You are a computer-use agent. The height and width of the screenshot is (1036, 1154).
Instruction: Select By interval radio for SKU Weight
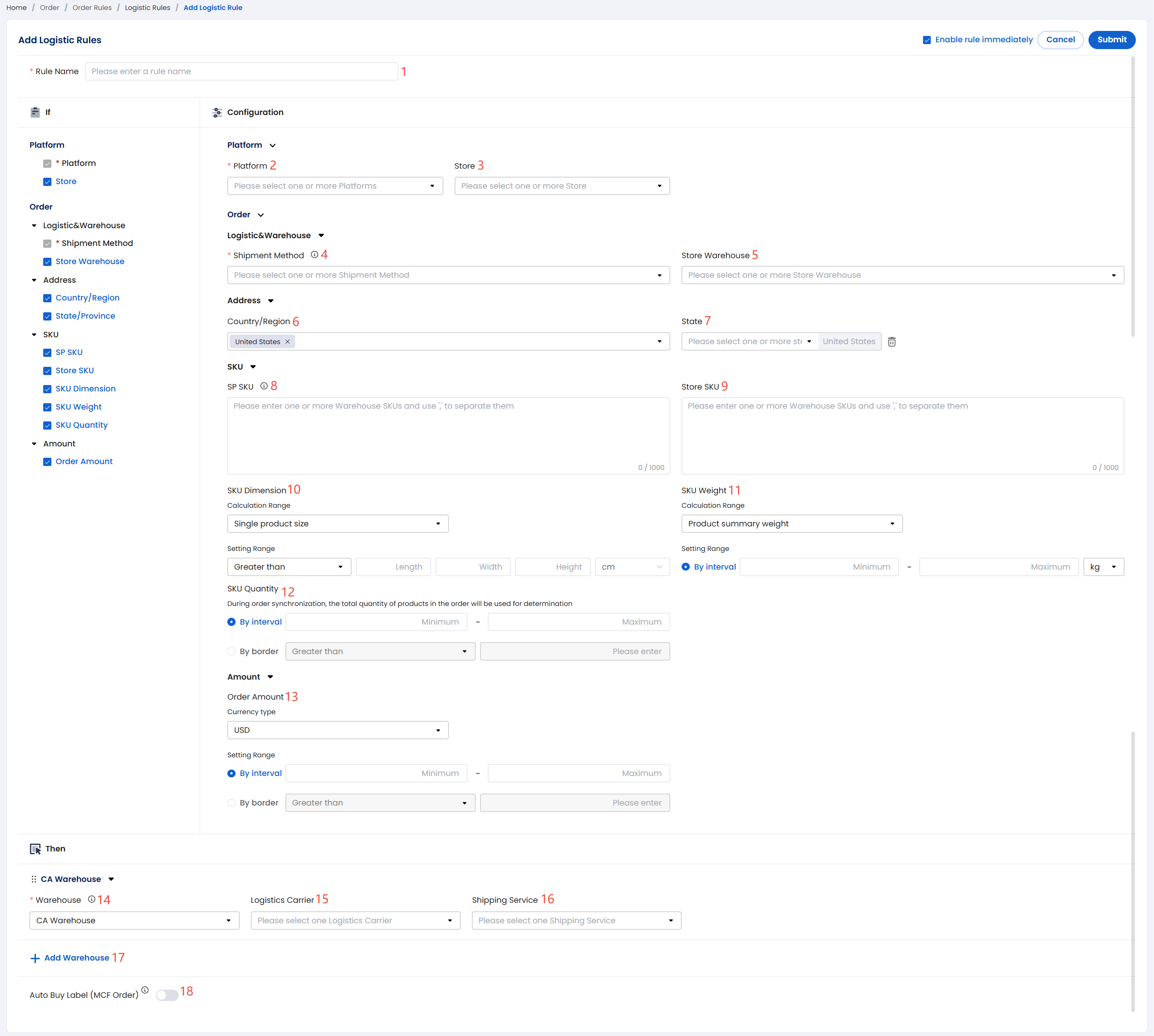(686, 567)
